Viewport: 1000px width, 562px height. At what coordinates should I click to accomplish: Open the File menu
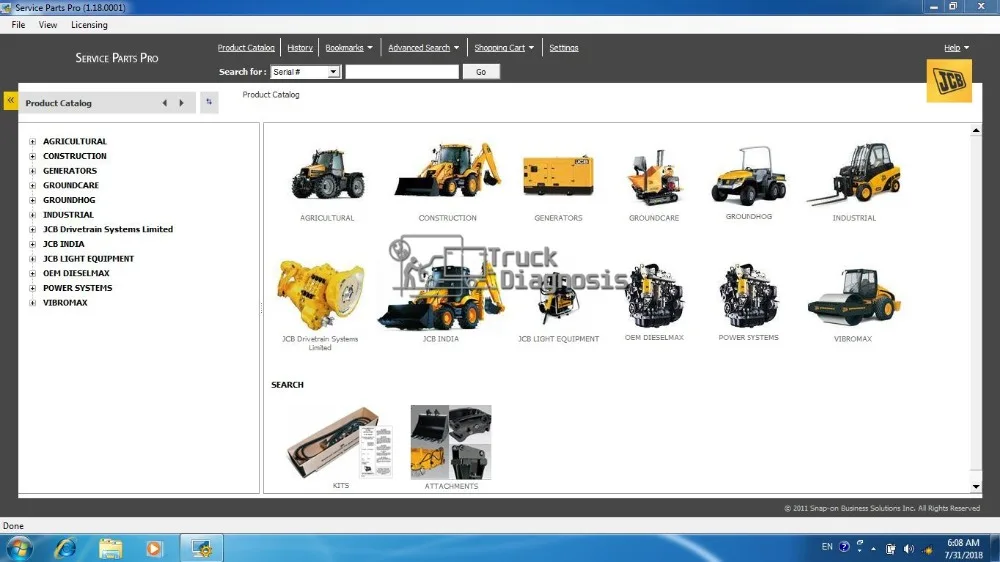[18, 25]
